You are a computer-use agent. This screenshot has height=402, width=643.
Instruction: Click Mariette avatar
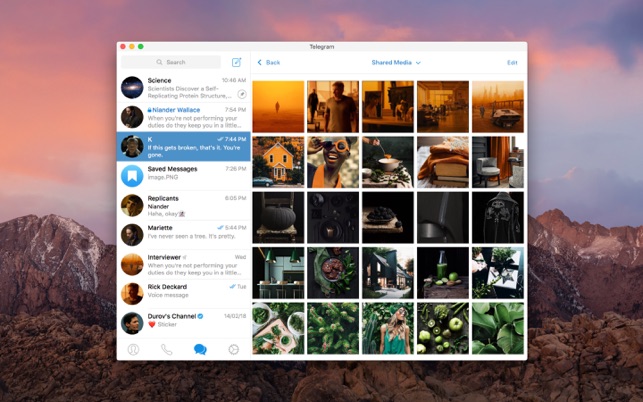pyautogui.click(x=132, y=235)
